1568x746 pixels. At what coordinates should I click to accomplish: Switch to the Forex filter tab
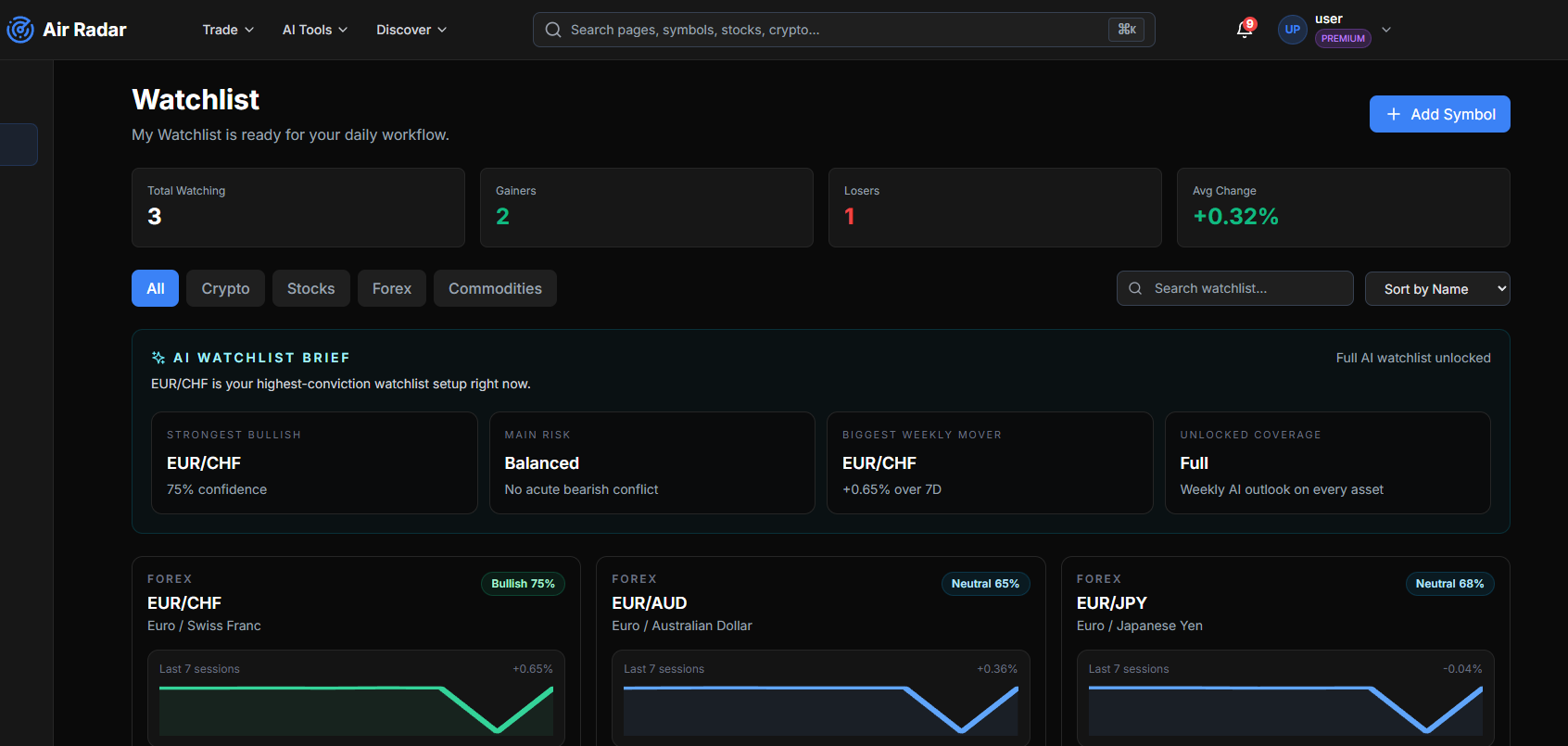[x=392, y=288]
